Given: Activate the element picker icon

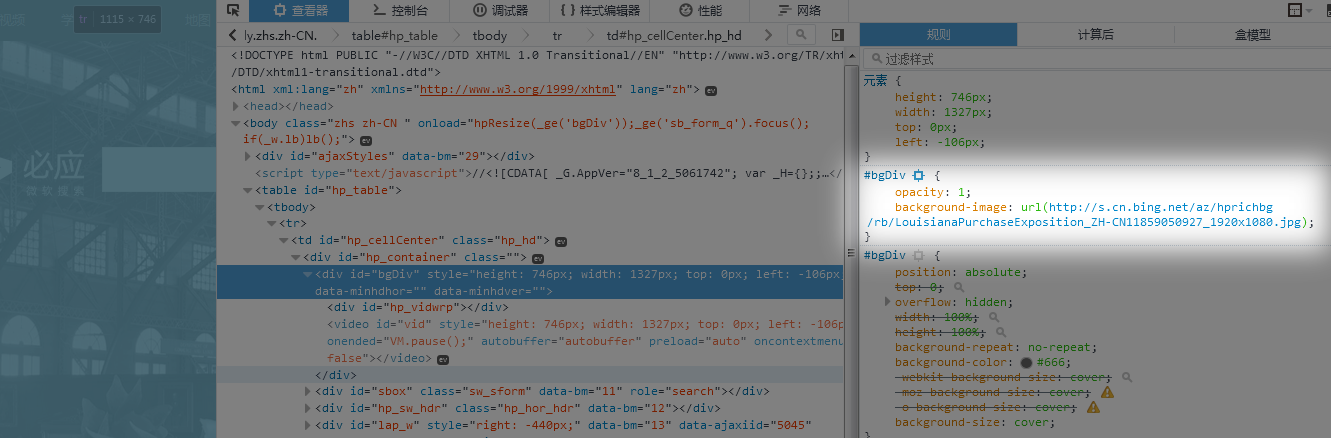Looking at the screenshot, I should (x=233, y=11).
